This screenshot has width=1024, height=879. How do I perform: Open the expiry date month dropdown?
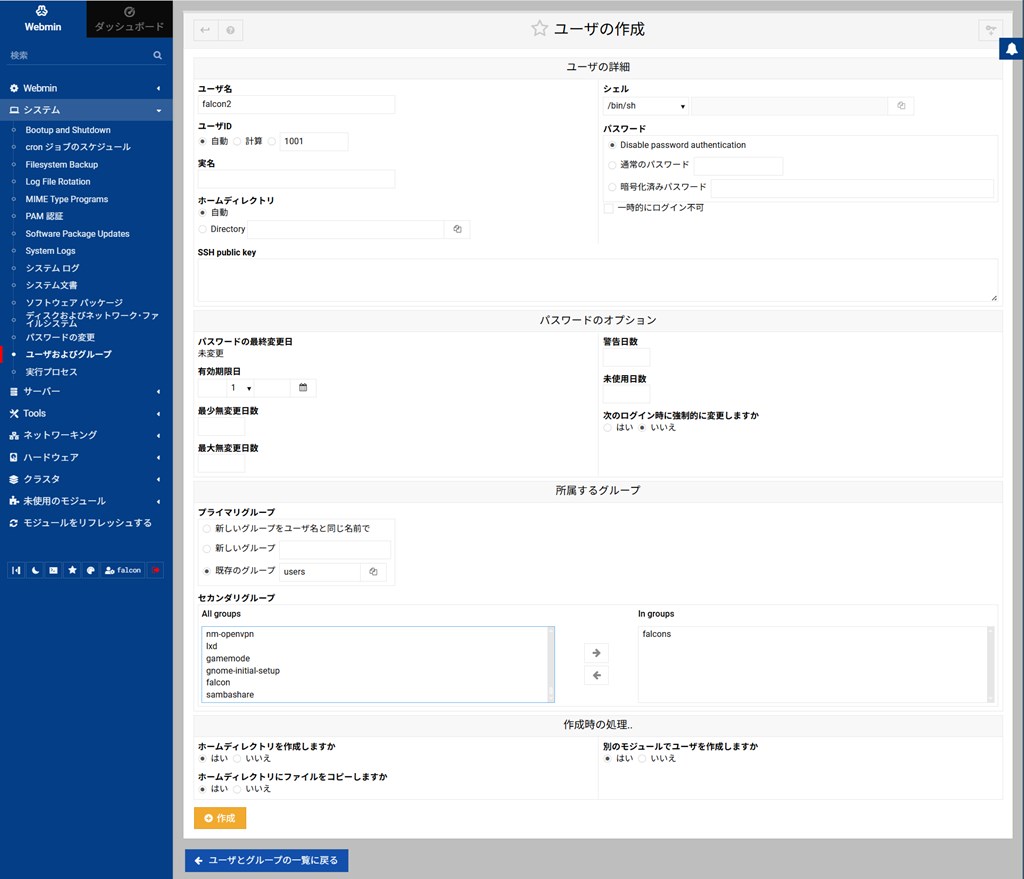pos(241,387)
